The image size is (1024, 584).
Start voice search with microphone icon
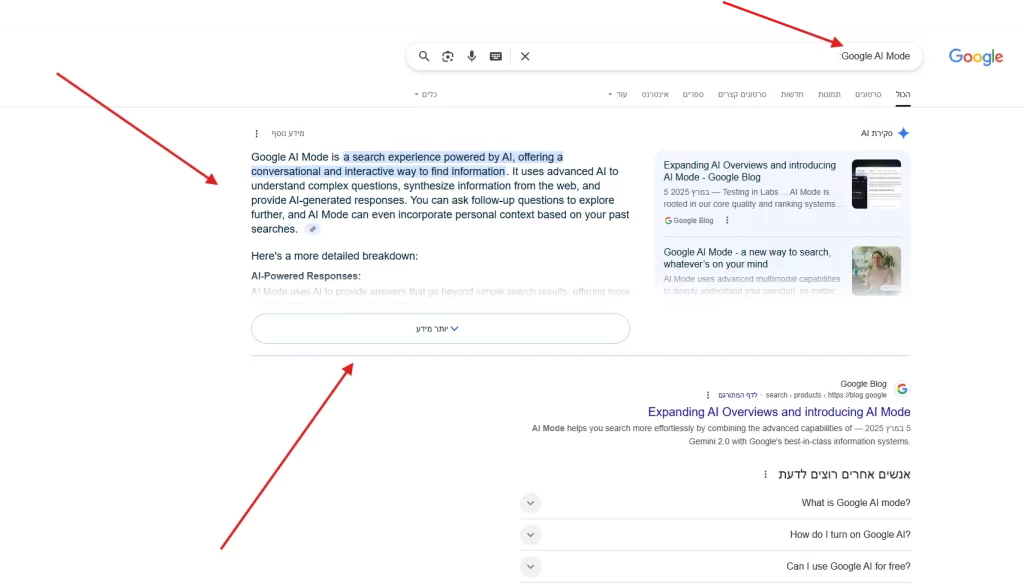[472, 56]
